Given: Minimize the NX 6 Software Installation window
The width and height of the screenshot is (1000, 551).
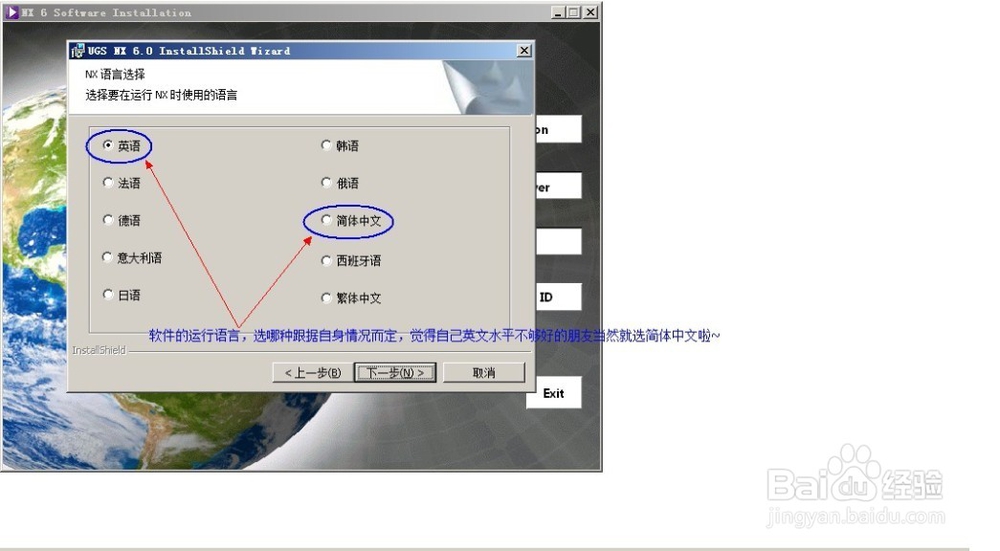Looking at the screenshot, I should (x=558, y=12).
